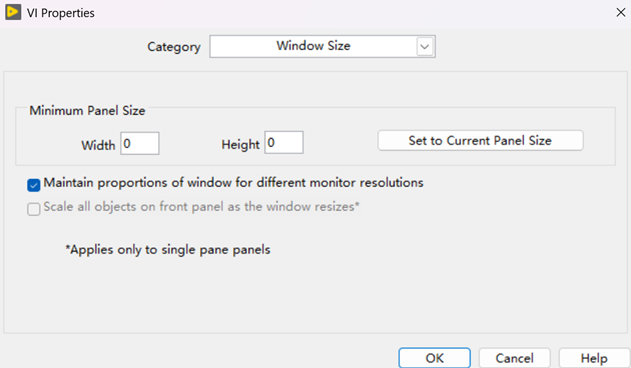Image resolution: width=631 pixels, height=368 pixels.
Task: Close the VI Properties dialog
Action: click(621, 12)
